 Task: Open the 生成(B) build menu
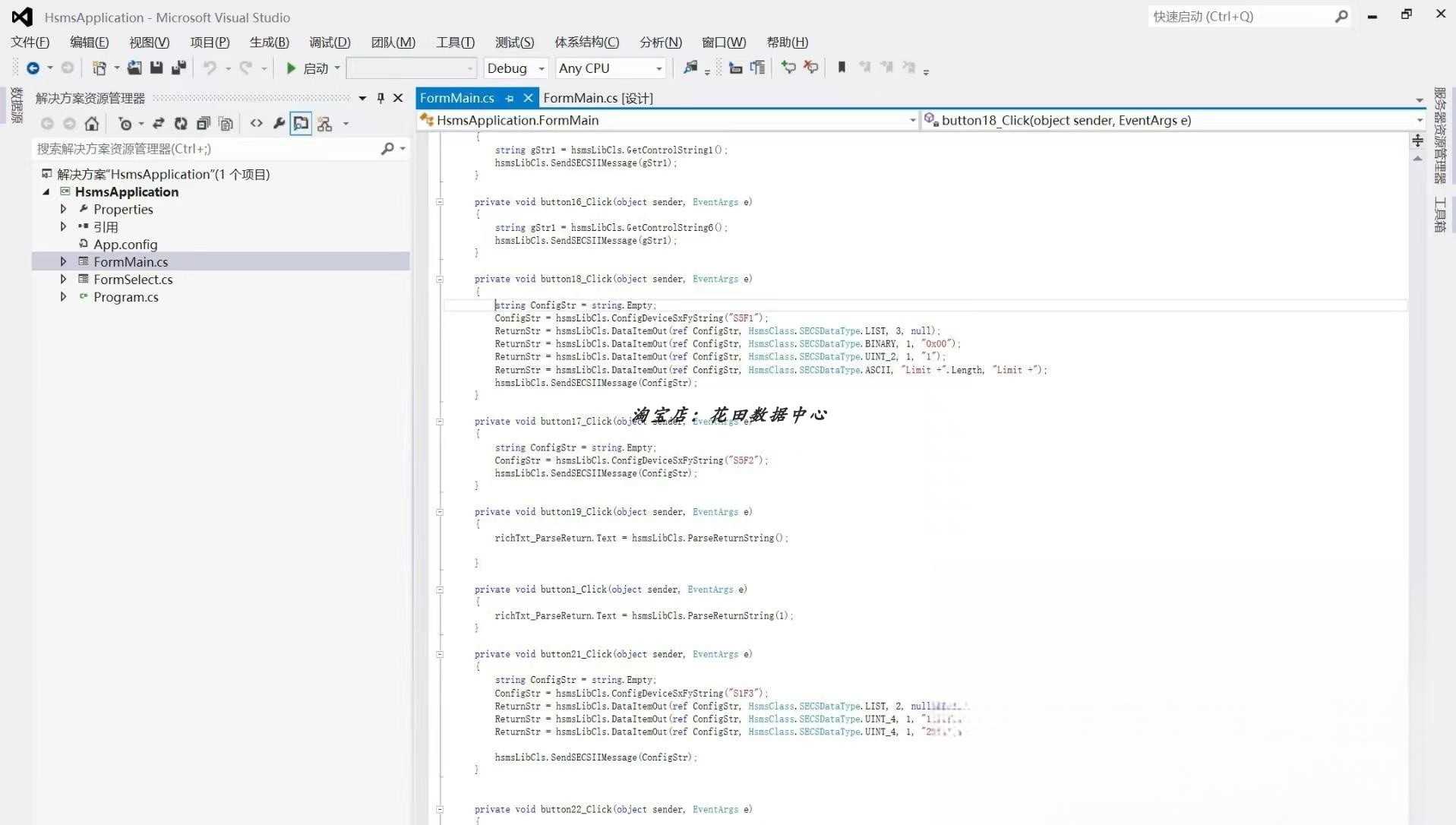point(270,43)
